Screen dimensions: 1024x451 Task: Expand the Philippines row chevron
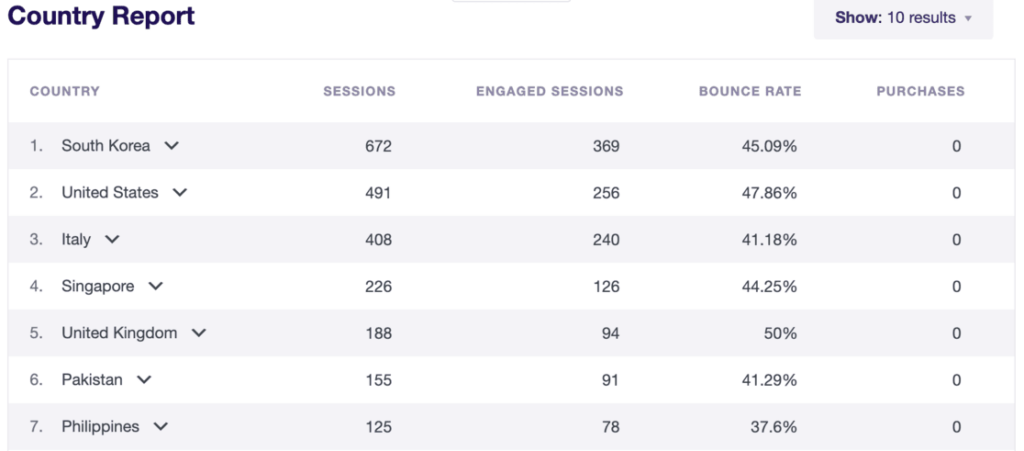(x=161, y=427)
